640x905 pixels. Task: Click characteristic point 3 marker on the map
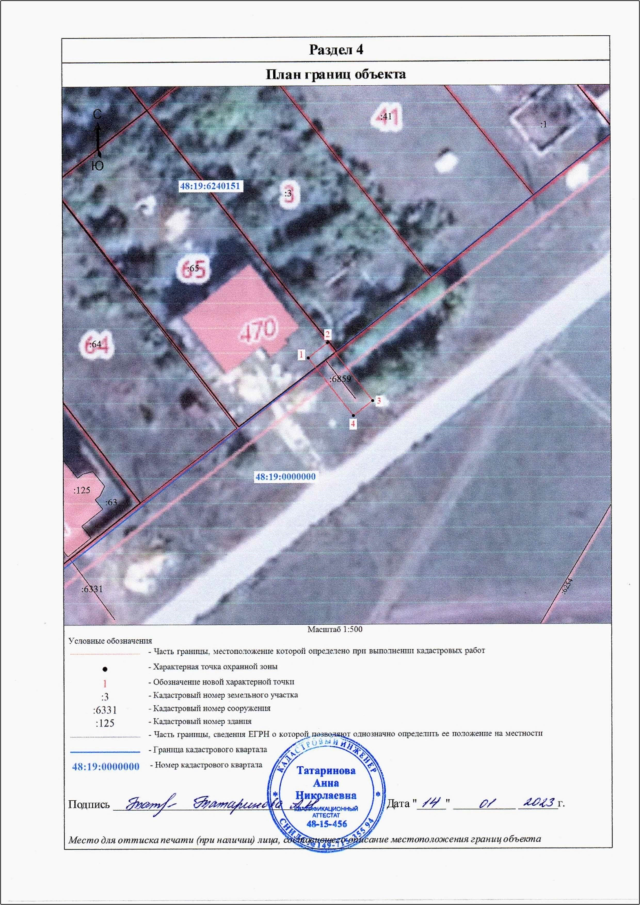(x=373, y=401)
